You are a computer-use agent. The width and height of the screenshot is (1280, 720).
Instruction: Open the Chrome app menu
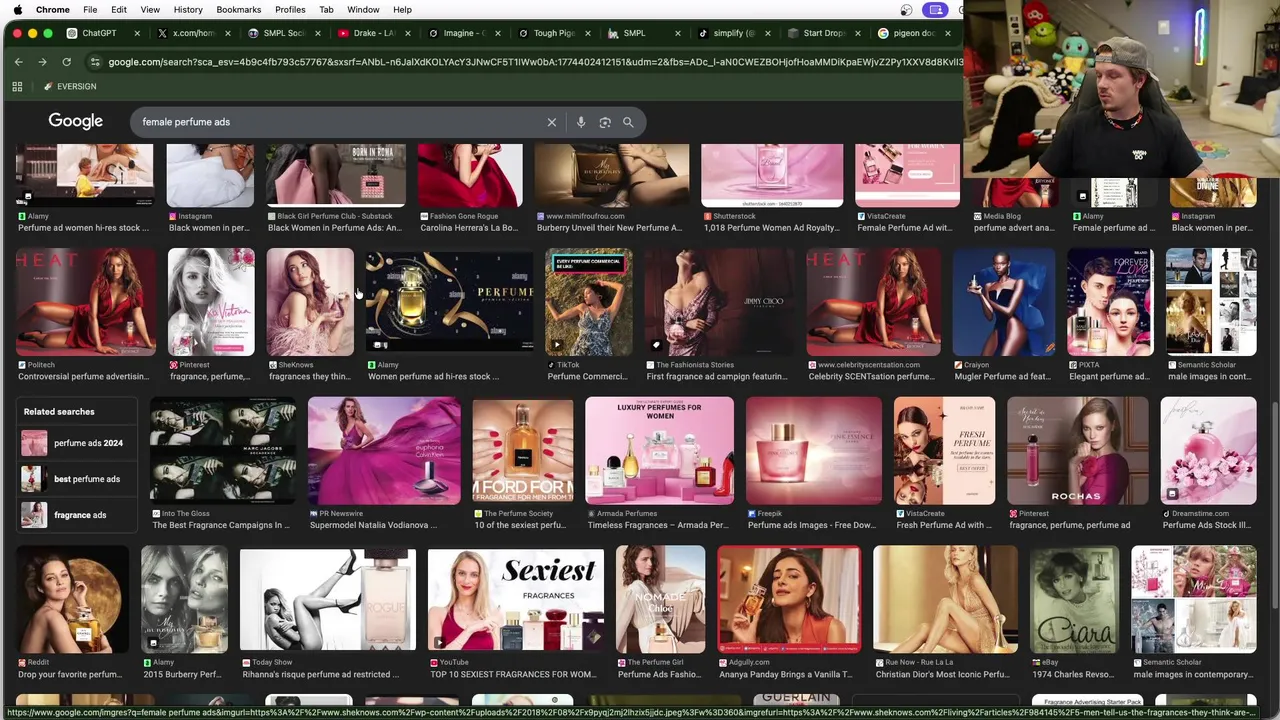(x=53, y=9)
